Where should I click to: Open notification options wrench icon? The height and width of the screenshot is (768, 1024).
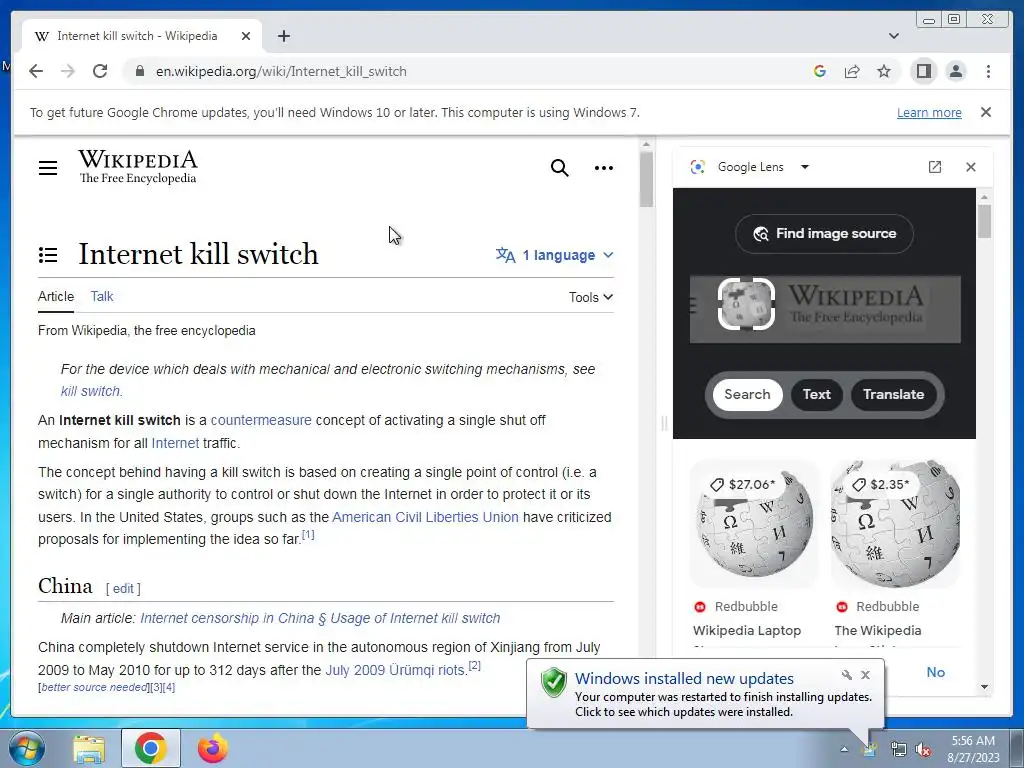pos(846,675)
